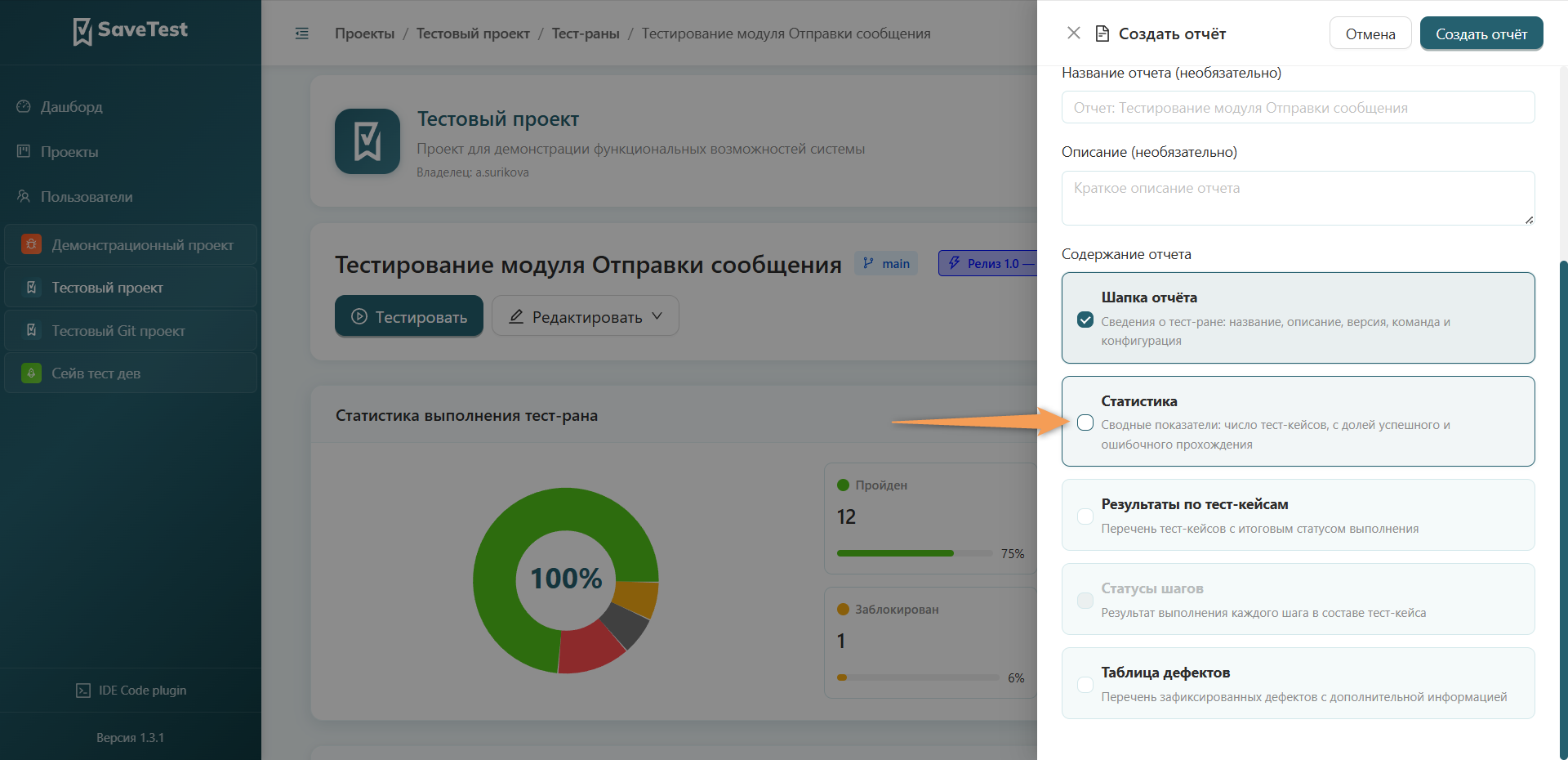Click the Тестовый Git проект icon
Viewport: 1568px width, 760px height.
(x=31, y=330)
